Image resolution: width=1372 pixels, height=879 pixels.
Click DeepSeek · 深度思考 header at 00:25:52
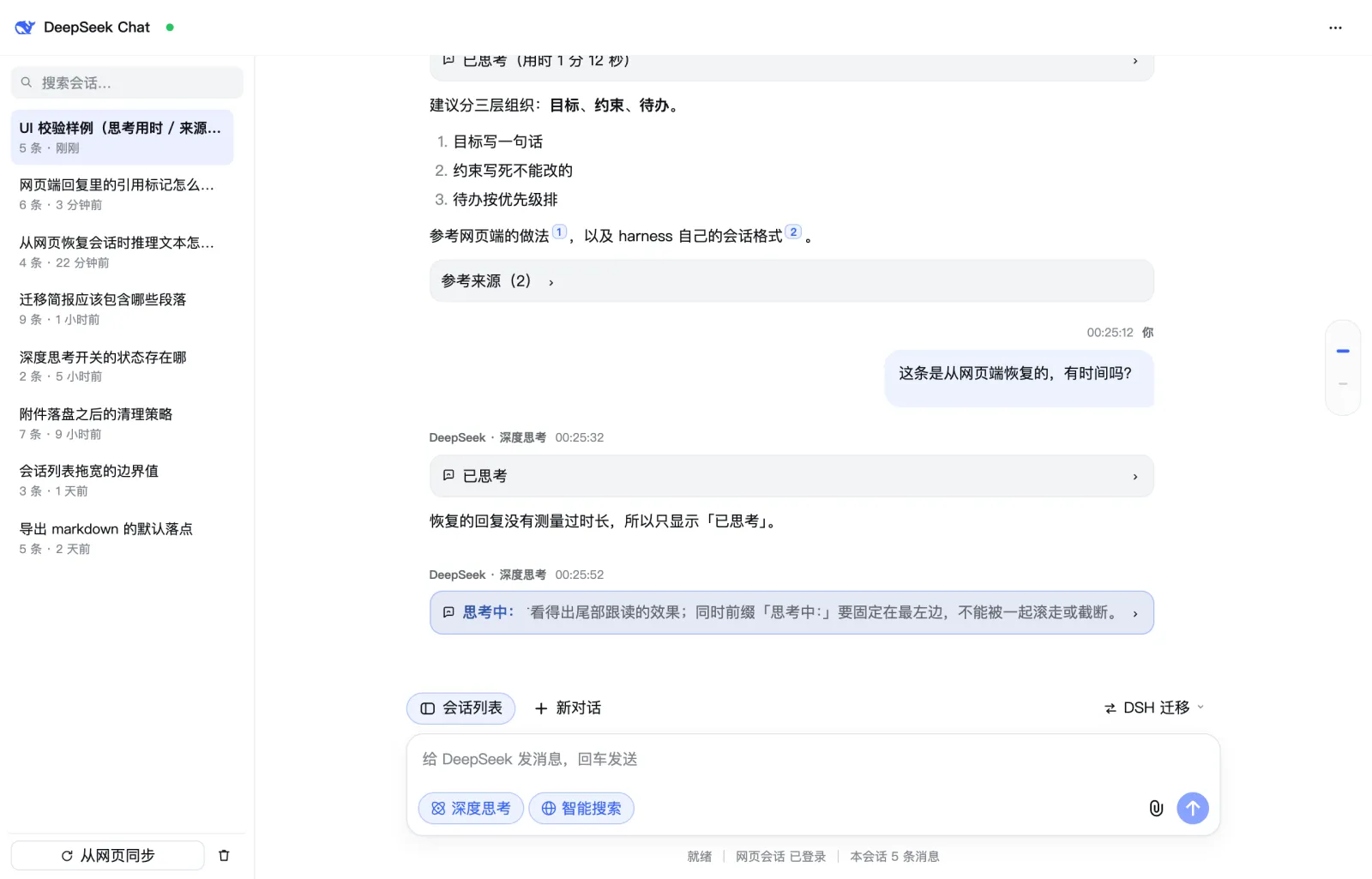tap(487, 575)
